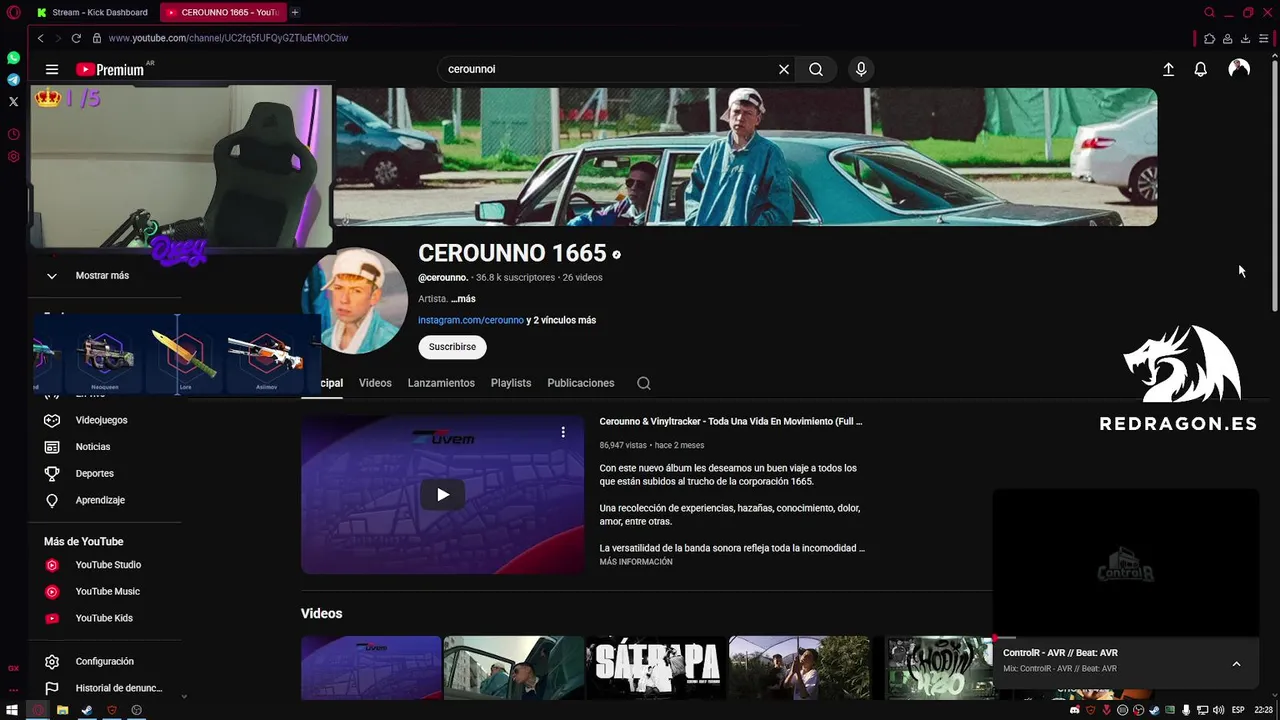1280x720 pixels.
Task: Click the channel profile avatar picture
Action: [x=355, y=301]
